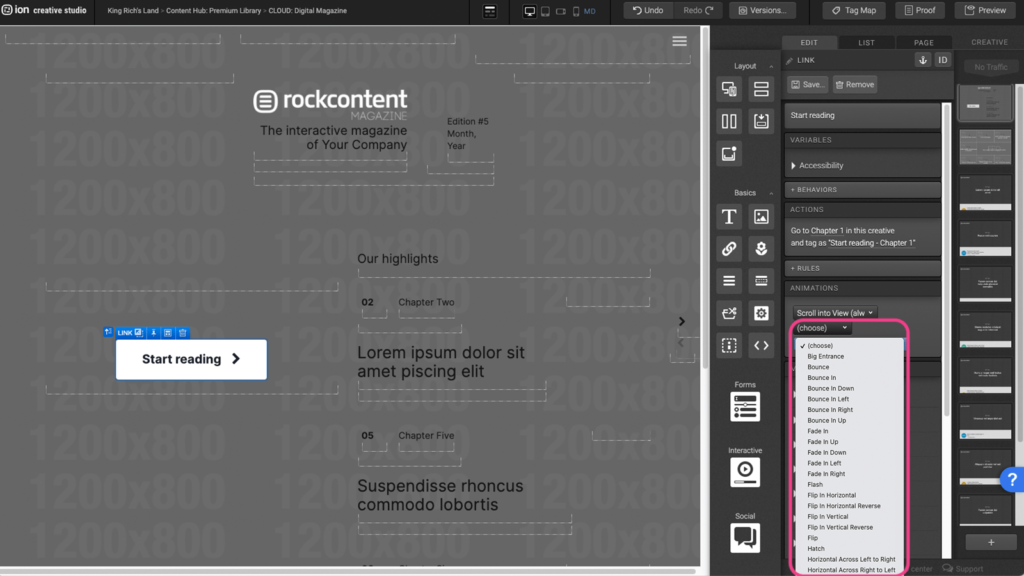Screen dimensions: 1024x576
Task: Open the blue help question bubble
Action: [x=1012, y=480]
